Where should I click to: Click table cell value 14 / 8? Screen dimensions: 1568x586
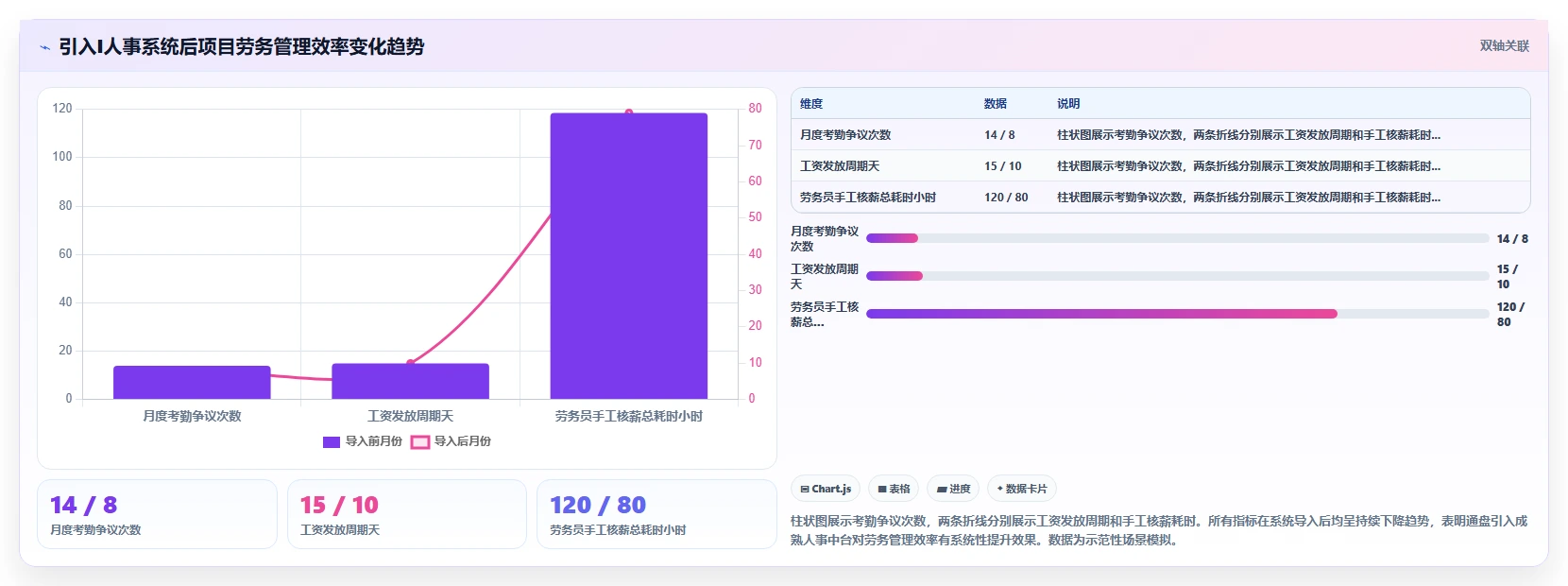[999, 135]
